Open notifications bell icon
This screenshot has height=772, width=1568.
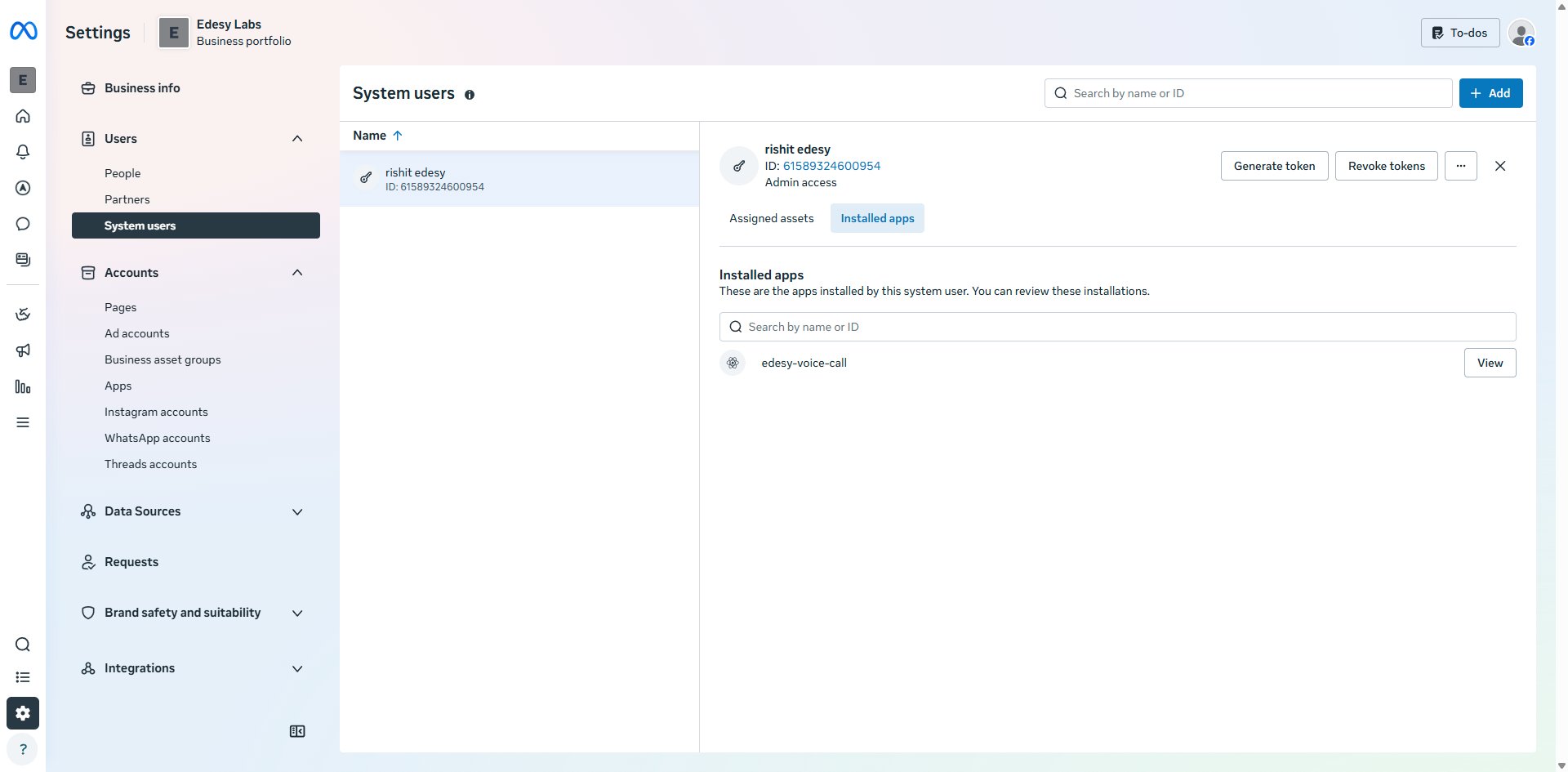pyautogui.click(x=23, y=152)
